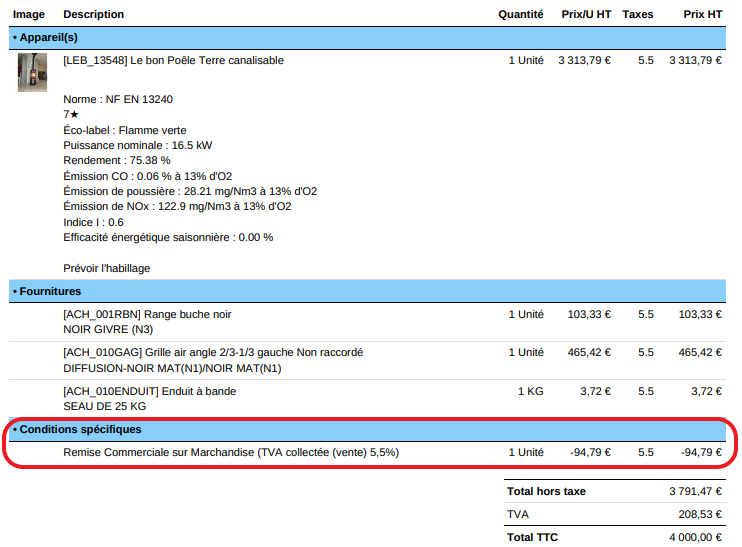Click the Description column header

click(x=94, y=14)
